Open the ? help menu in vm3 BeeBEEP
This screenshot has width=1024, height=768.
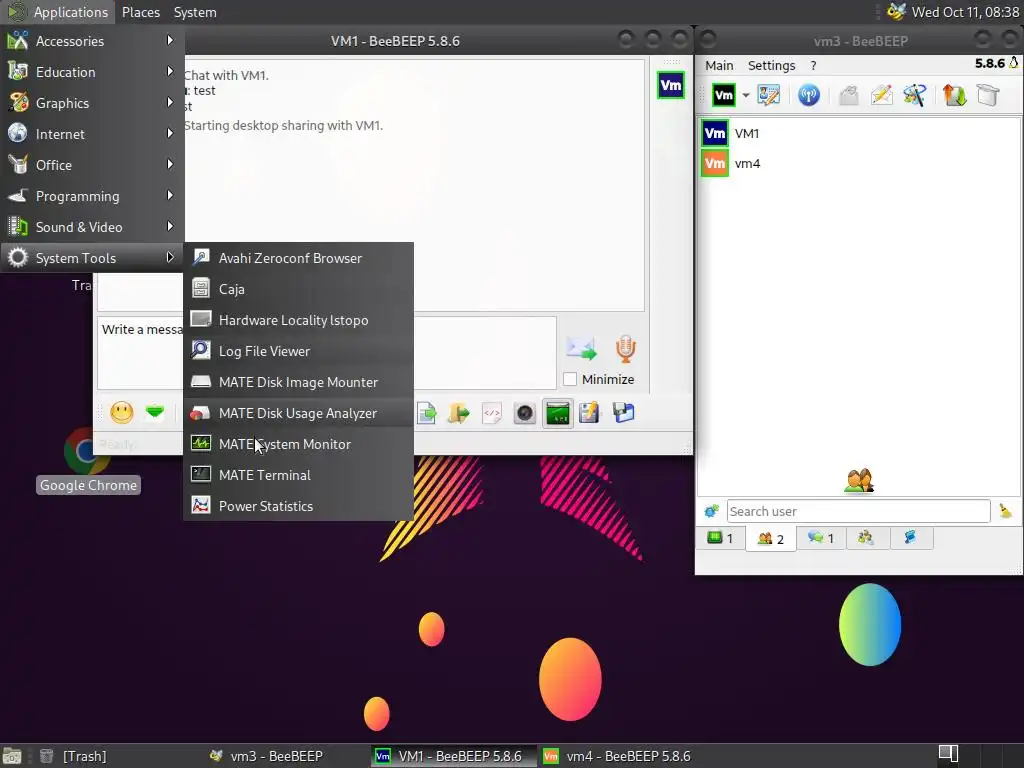[x=813, y=65]
